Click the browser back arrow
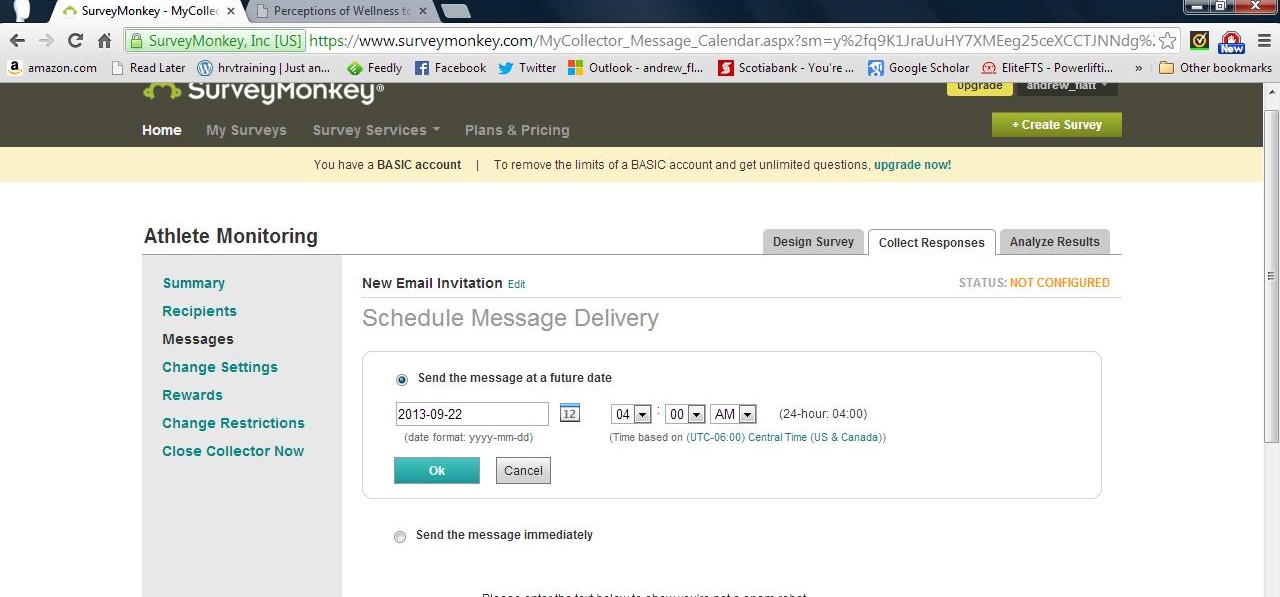The height and width of the screenshot is (597, 1280). pos(17,41)
